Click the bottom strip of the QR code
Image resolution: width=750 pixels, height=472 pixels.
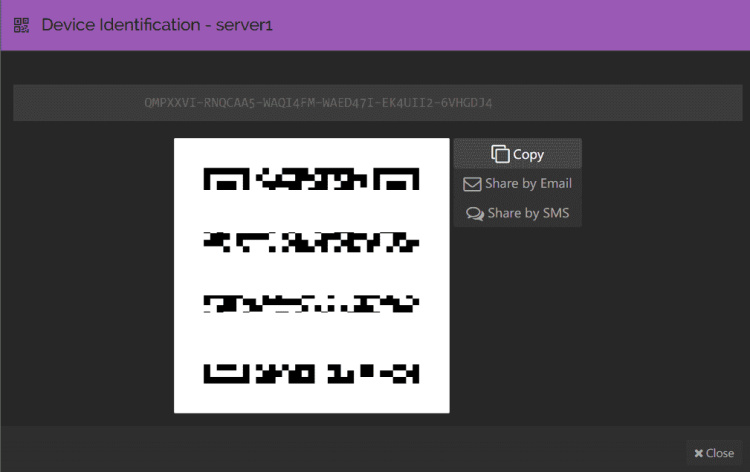coord(311,373)
